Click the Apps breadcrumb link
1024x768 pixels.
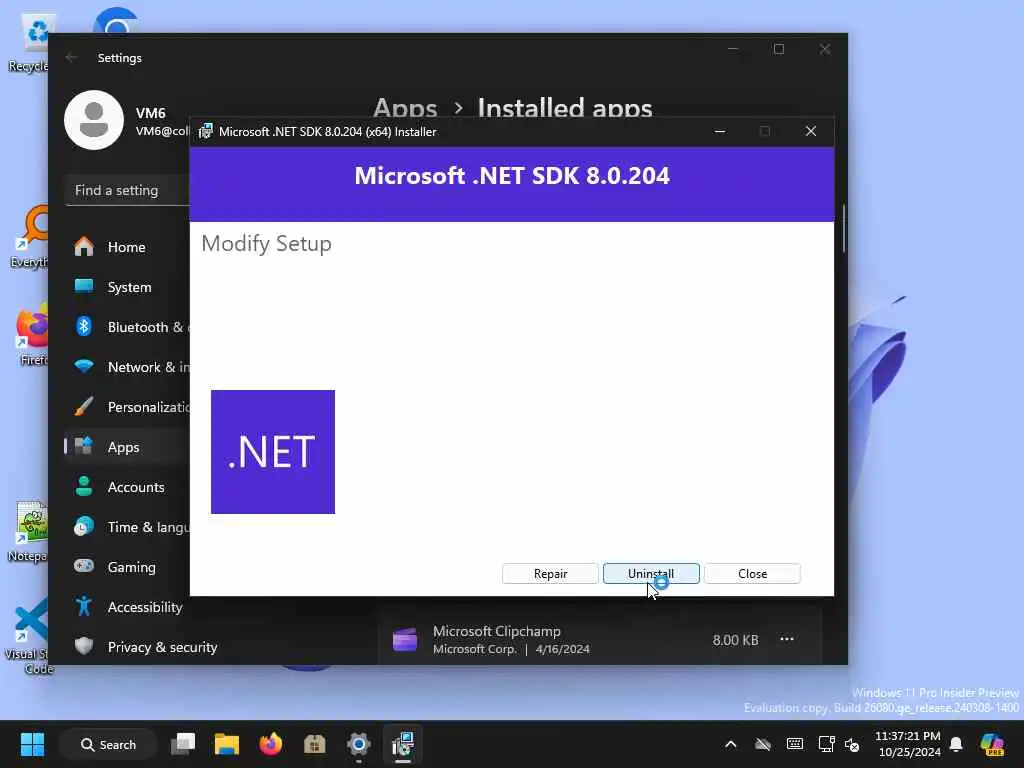(x=405, y=108)
